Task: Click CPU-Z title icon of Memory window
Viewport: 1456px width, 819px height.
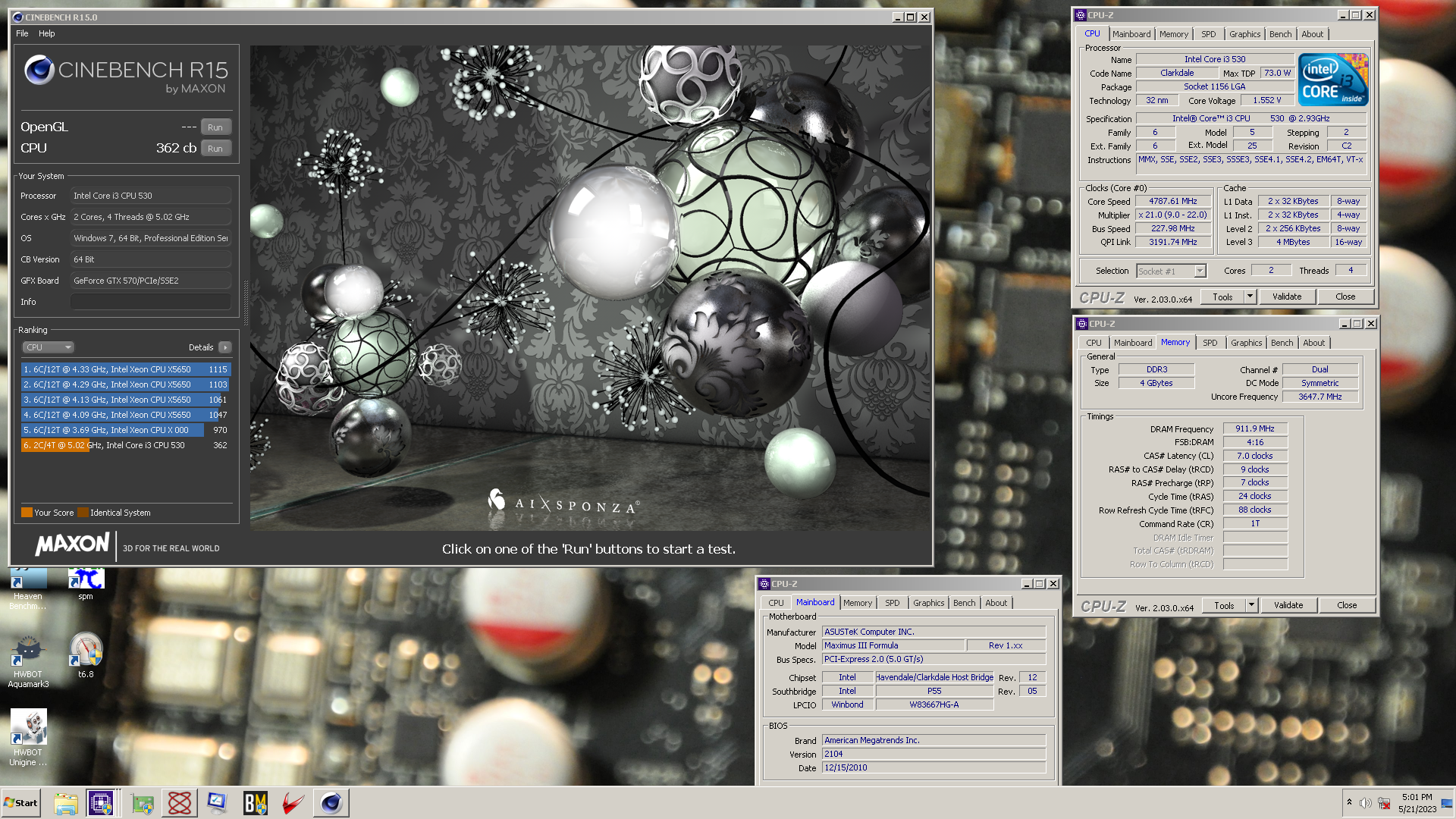Action: 1082,324
